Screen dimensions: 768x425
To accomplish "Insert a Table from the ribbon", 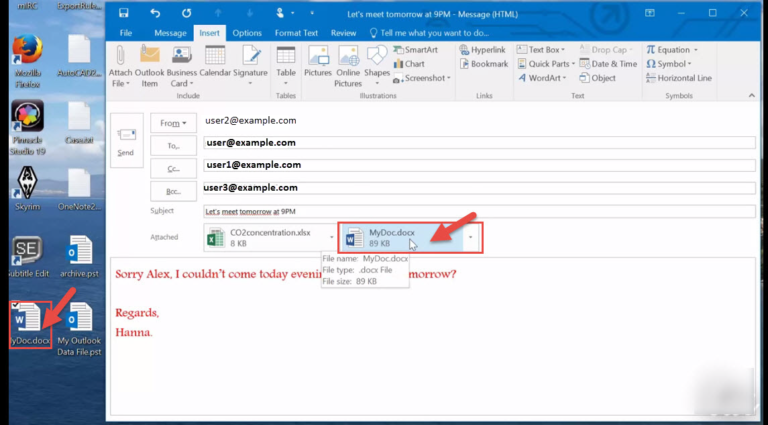I will click(x=286, y=62).
